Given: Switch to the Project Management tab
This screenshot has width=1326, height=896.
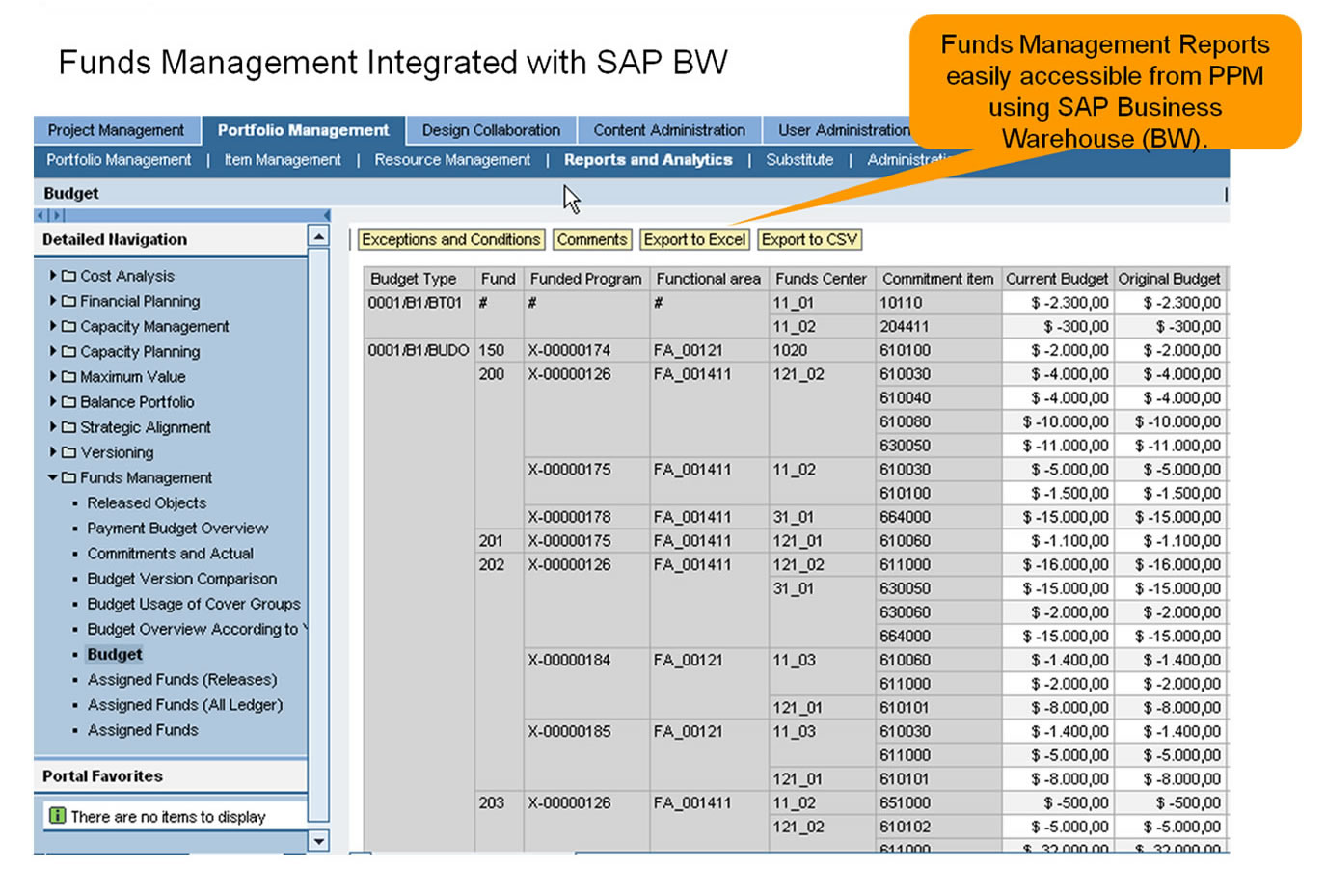Looking at the screenshot, I should [116, 130].
